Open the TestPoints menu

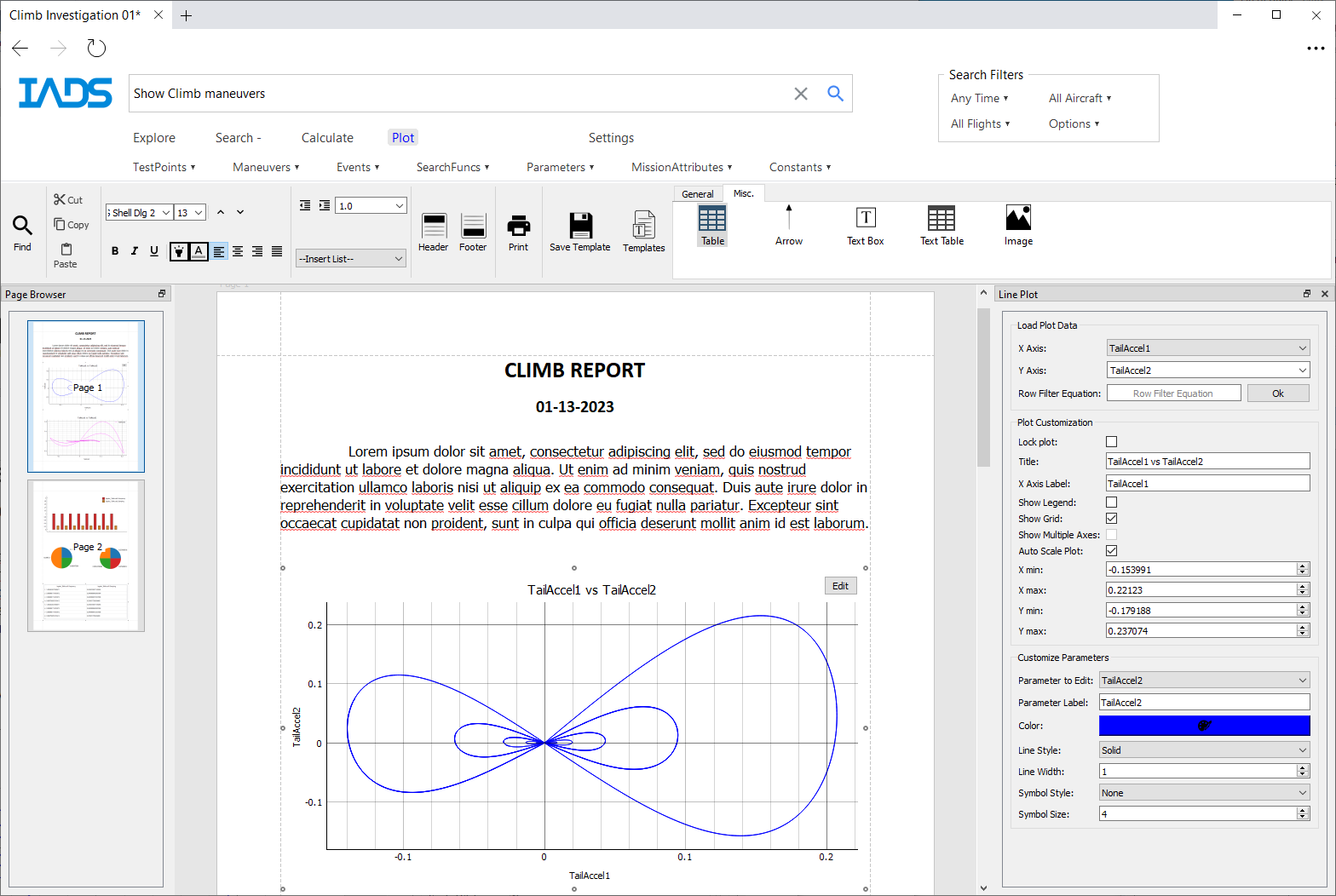point(164,167)
